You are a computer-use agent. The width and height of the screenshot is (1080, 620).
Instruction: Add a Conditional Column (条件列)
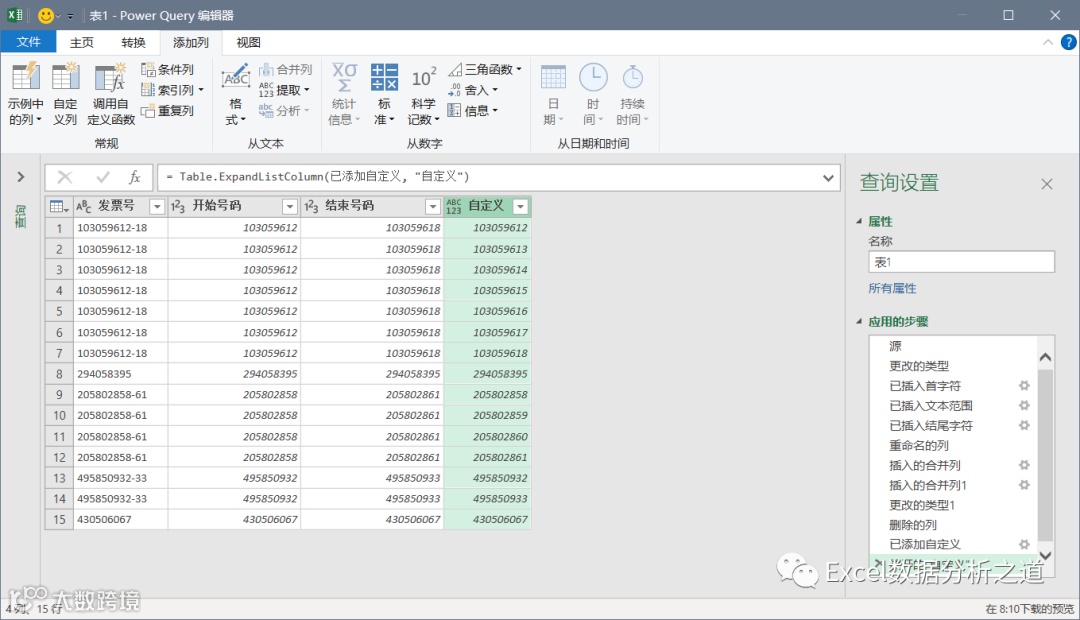[x=167, y=70]
